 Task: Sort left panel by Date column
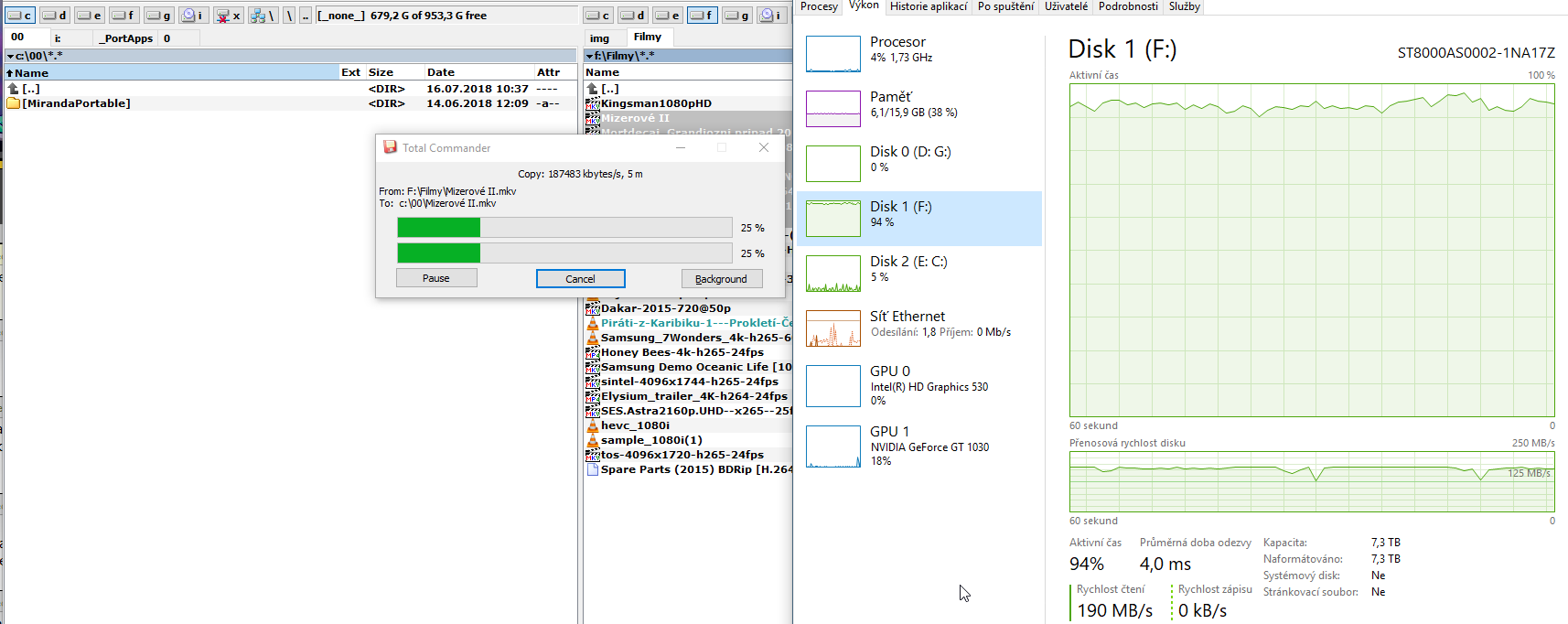point(478,72)
